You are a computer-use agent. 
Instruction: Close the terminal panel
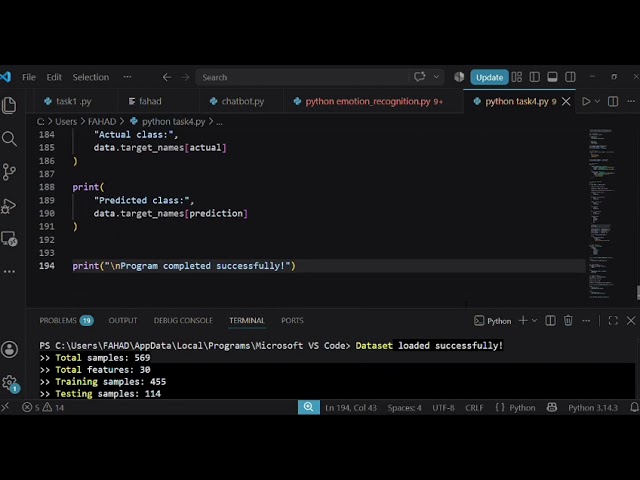coord(631,320)
